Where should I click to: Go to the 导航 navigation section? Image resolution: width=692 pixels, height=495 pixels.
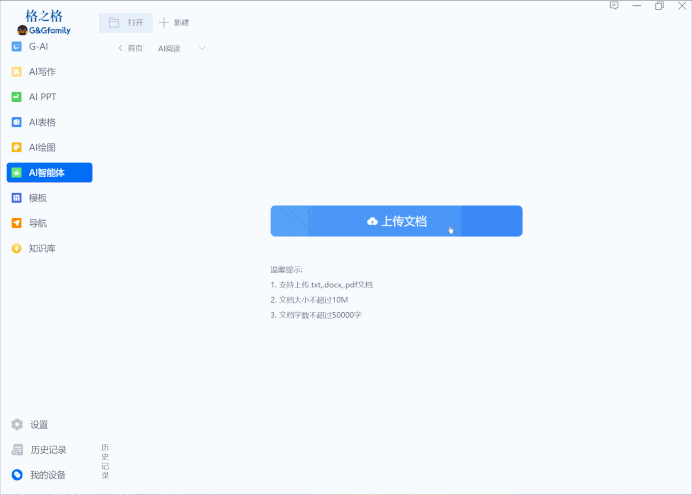37,223
